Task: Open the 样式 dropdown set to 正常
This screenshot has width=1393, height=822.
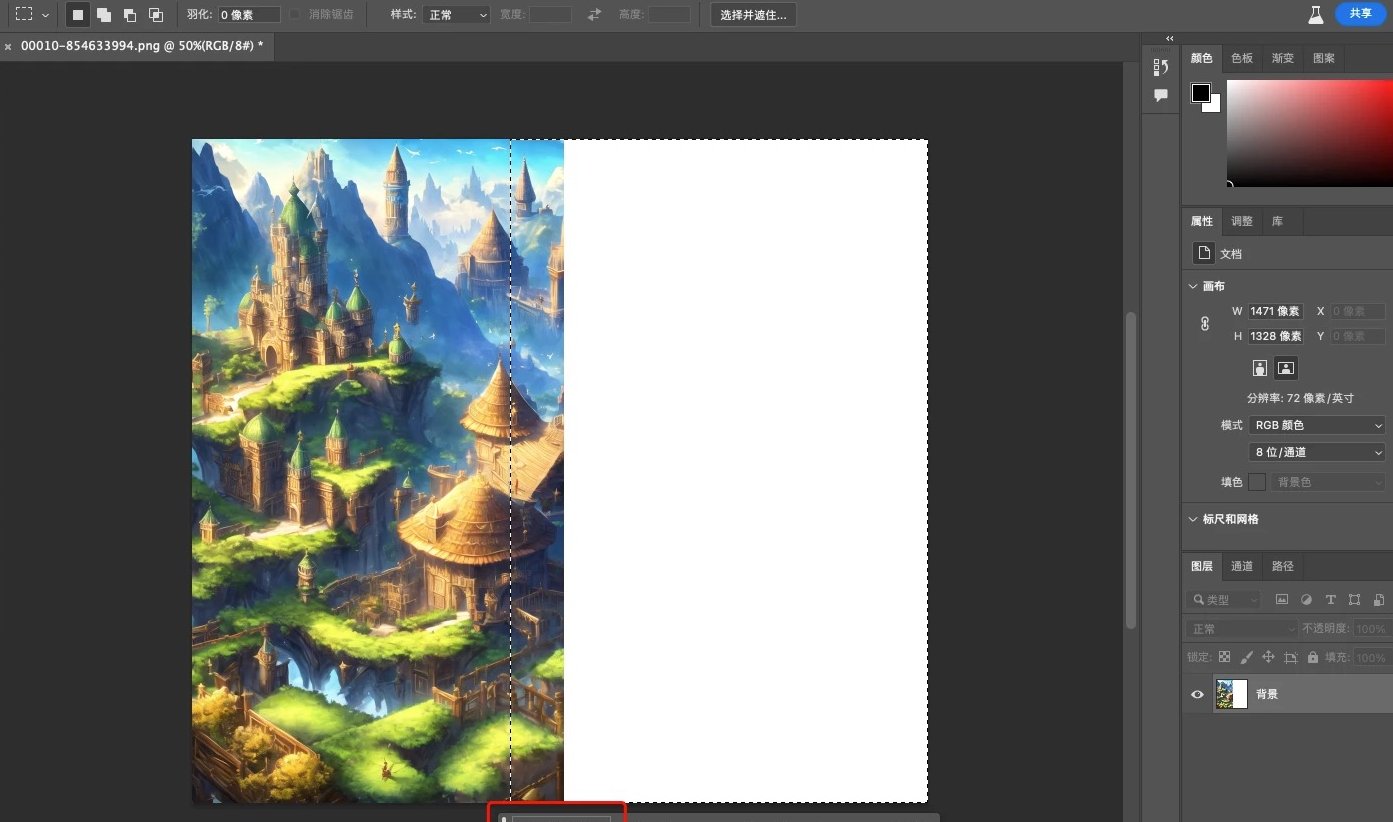Action: point(456,15)
